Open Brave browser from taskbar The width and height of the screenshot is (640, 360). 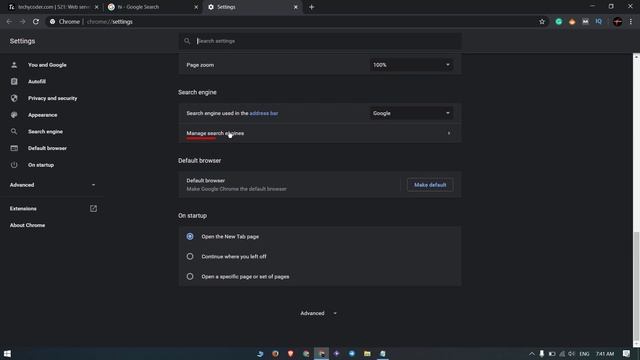pyautogui.click(x=290, y=353)
